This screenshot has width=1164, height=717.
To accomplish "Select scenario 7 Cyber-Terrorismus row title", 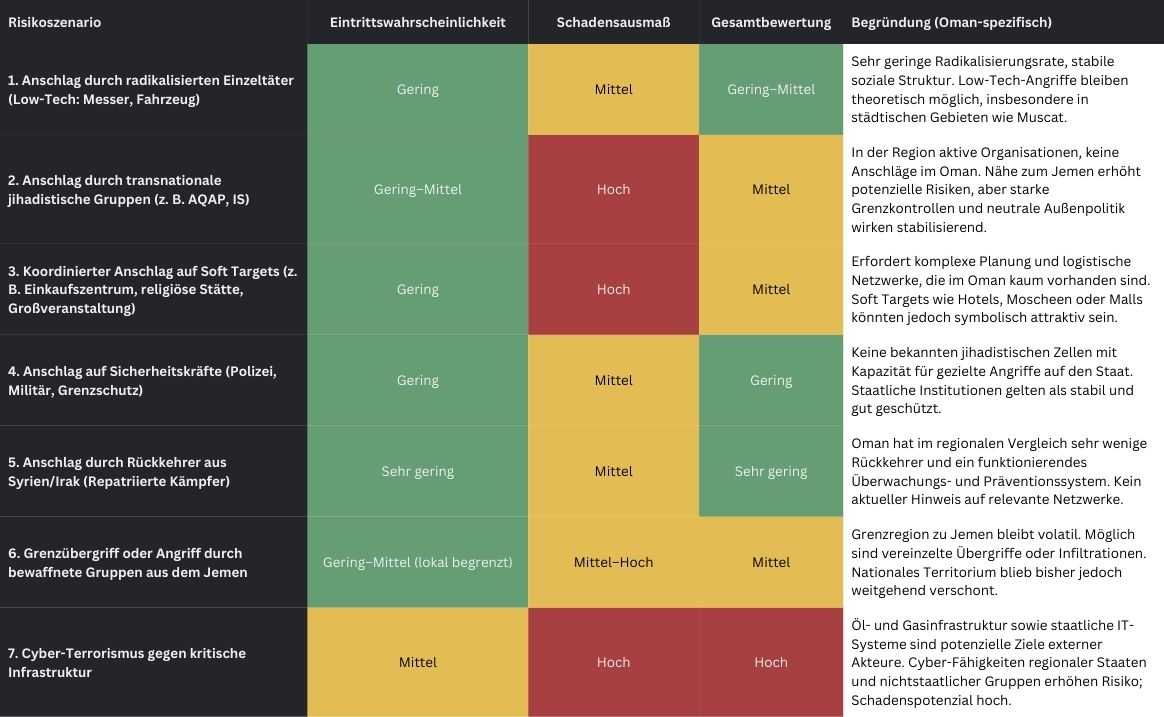I will pos(127,662).
